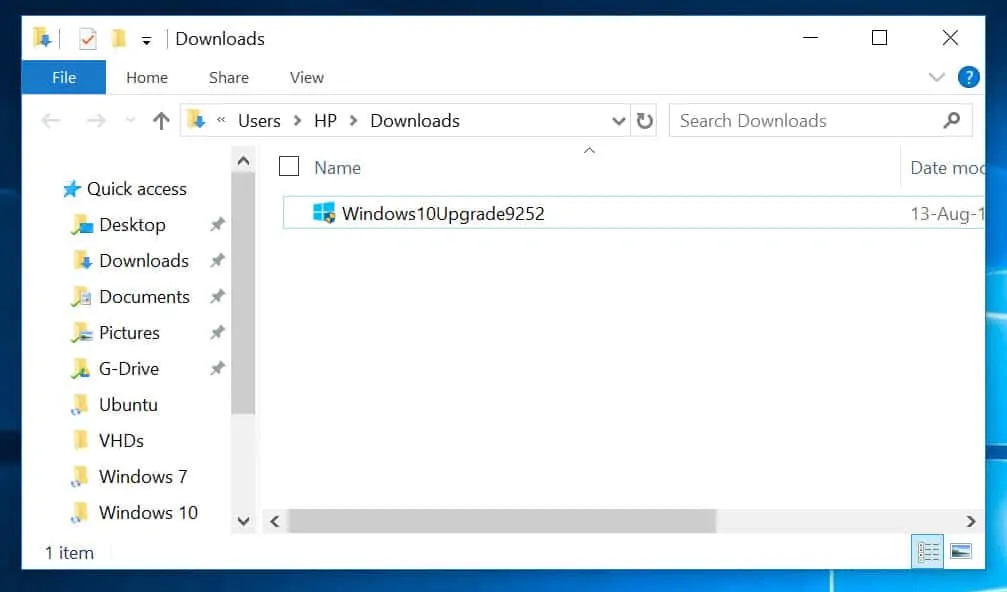Screen dimensions: 1007x592
Task: Switch to Large icons view in status bar
Action: [961, 552]
